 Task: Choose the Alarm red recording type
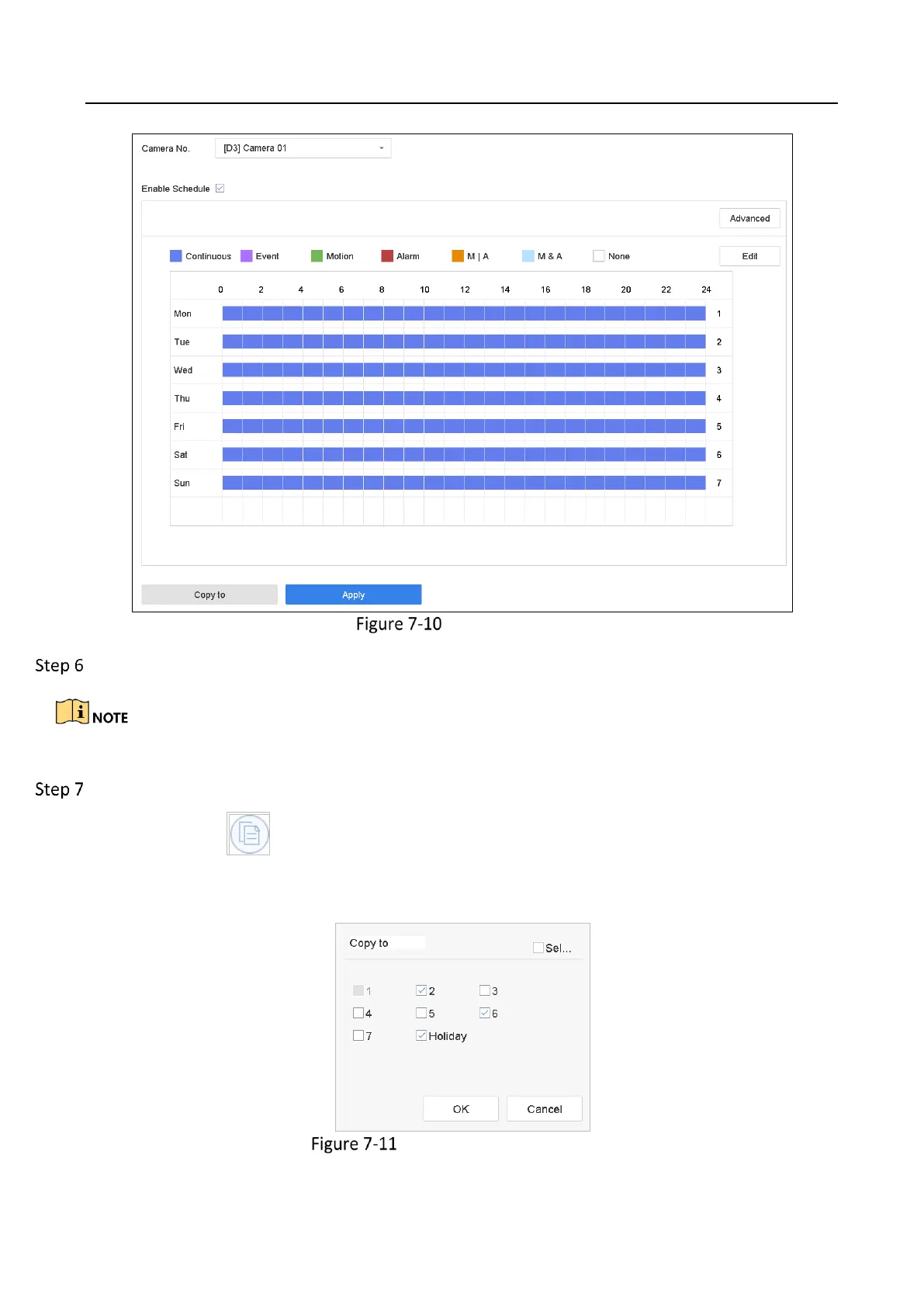(387, 256)
